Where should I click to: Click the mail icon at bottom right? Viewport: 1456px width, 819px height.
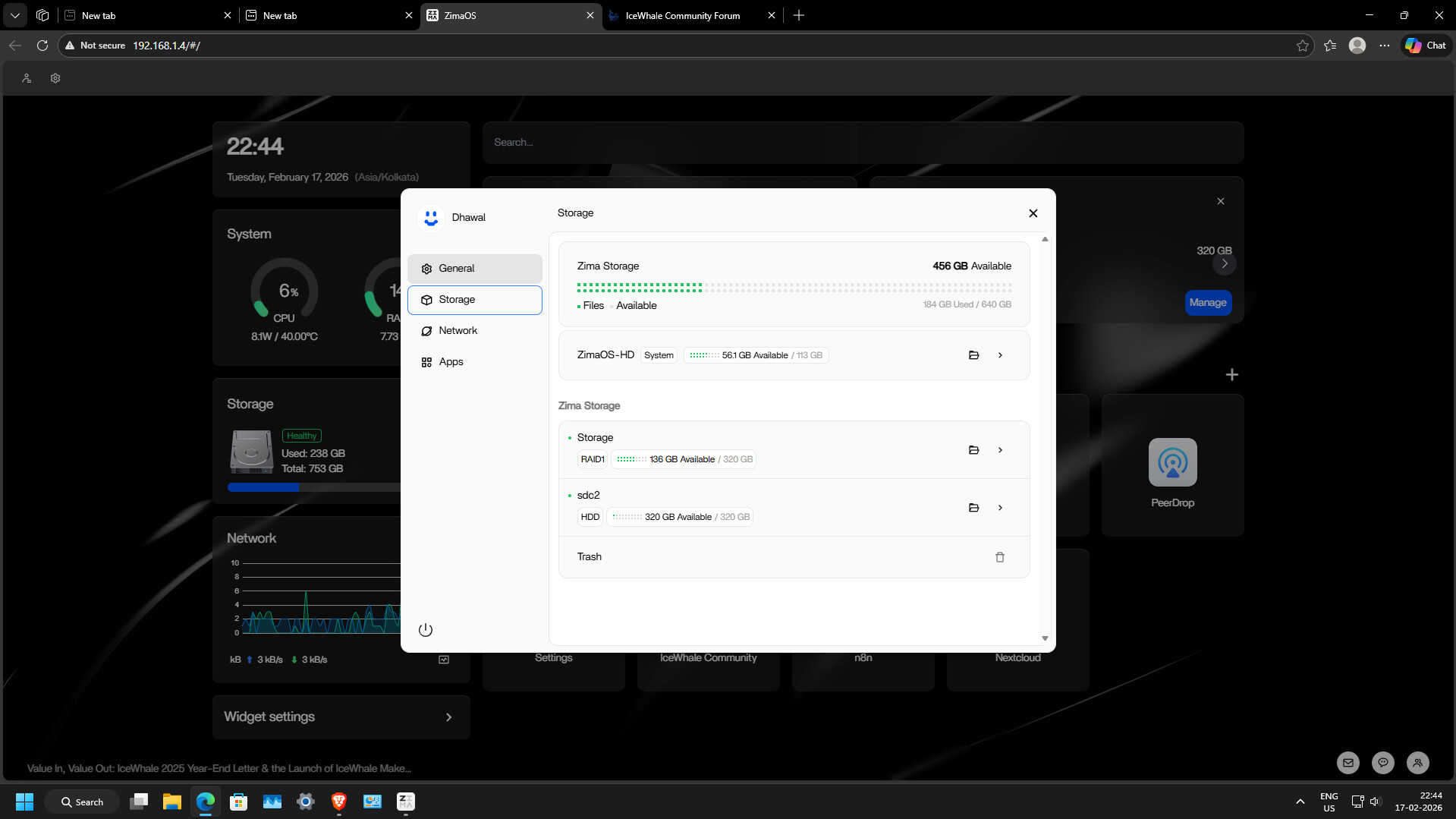coord(1348,763)
